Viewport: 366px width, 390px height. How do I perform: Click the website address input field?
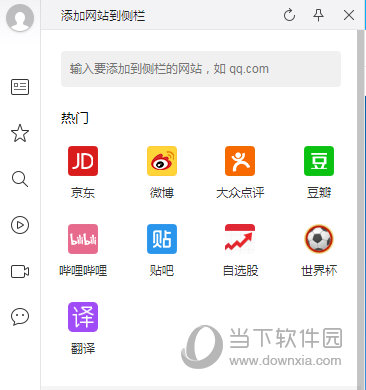[201, 69]
